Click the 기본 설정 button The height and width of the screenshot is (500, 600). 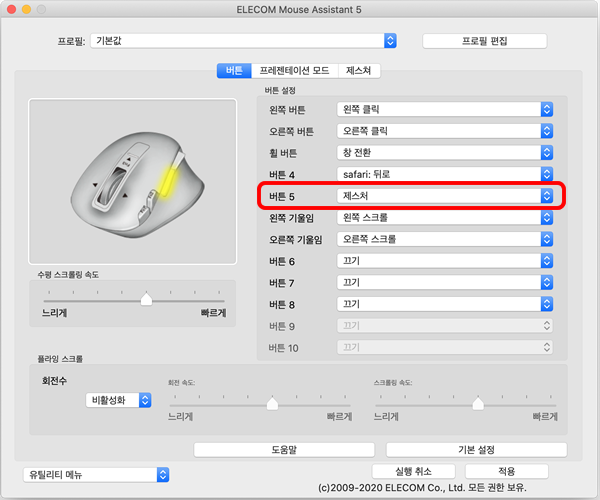(476, 450)
